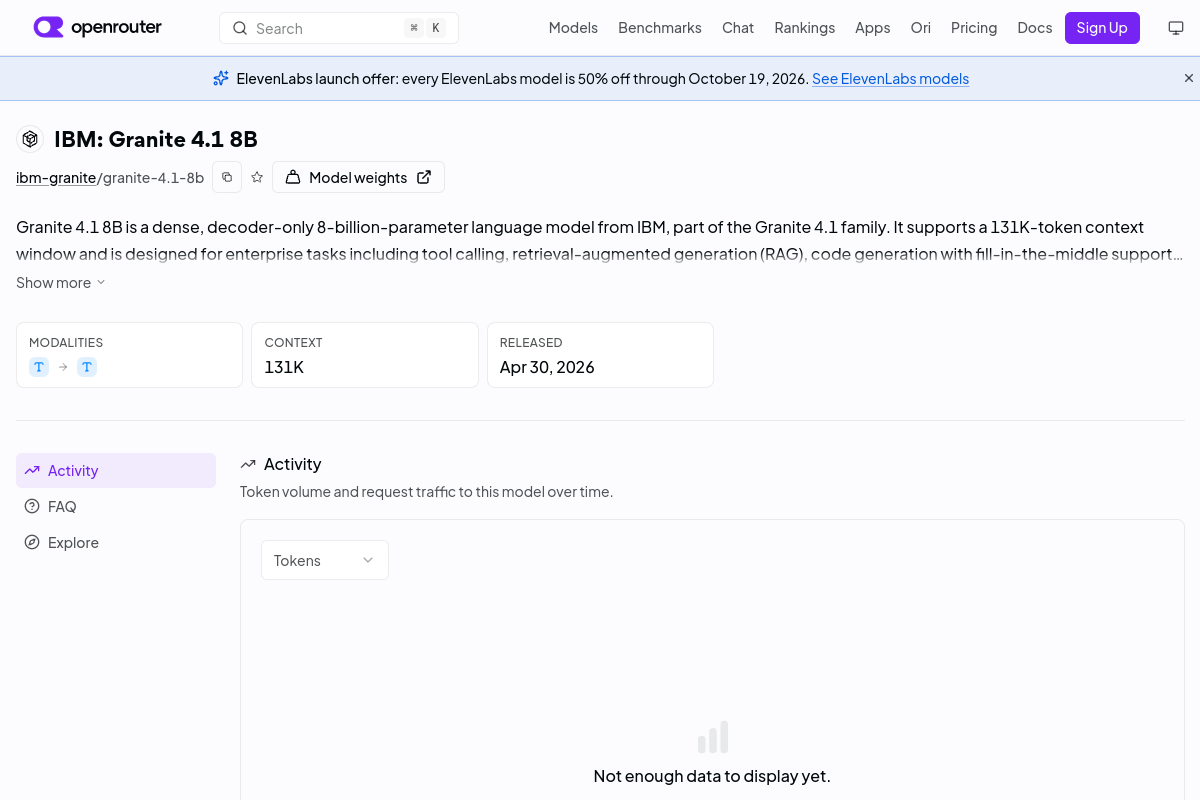Open the Apps page
1200x800 pixels.
click(872, 28)
